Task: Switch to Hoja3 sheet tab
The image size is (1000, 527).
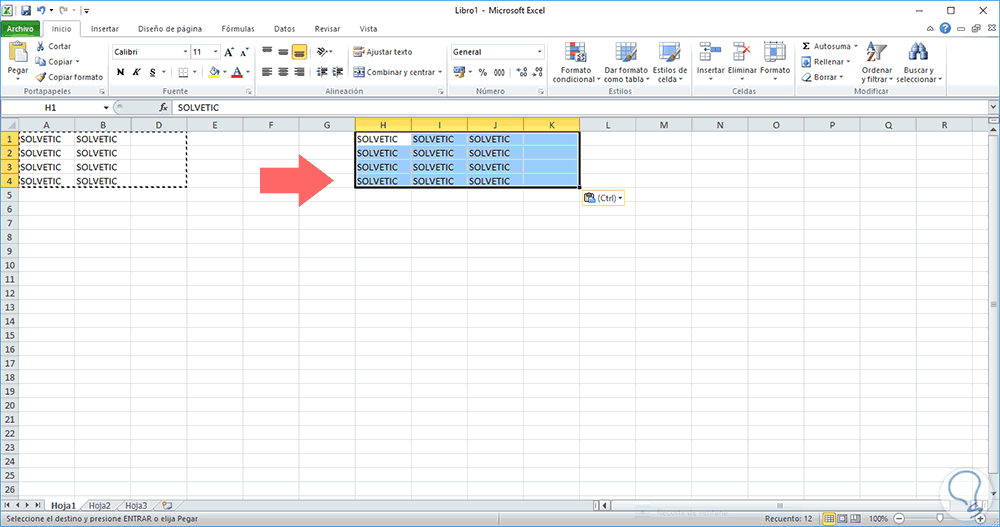Action: pos(136,505)
